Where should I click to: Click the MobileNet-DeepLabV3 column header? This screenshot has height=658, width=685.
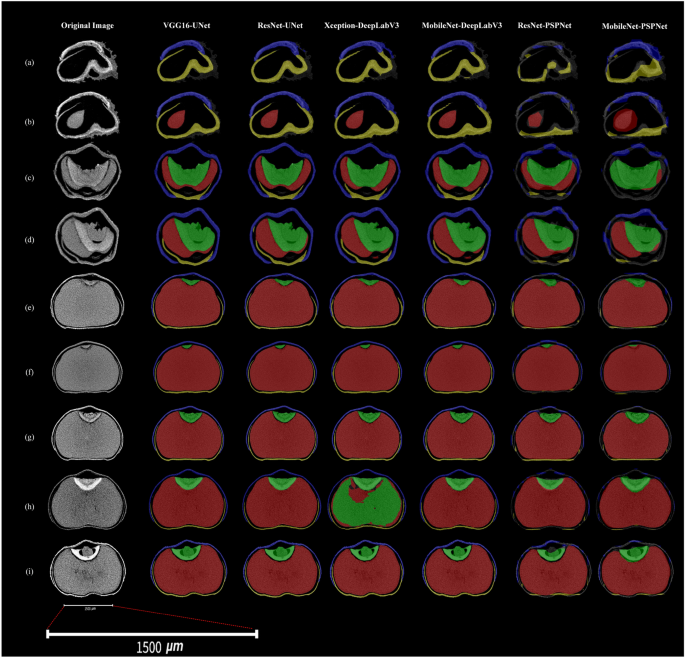(462, 26)
